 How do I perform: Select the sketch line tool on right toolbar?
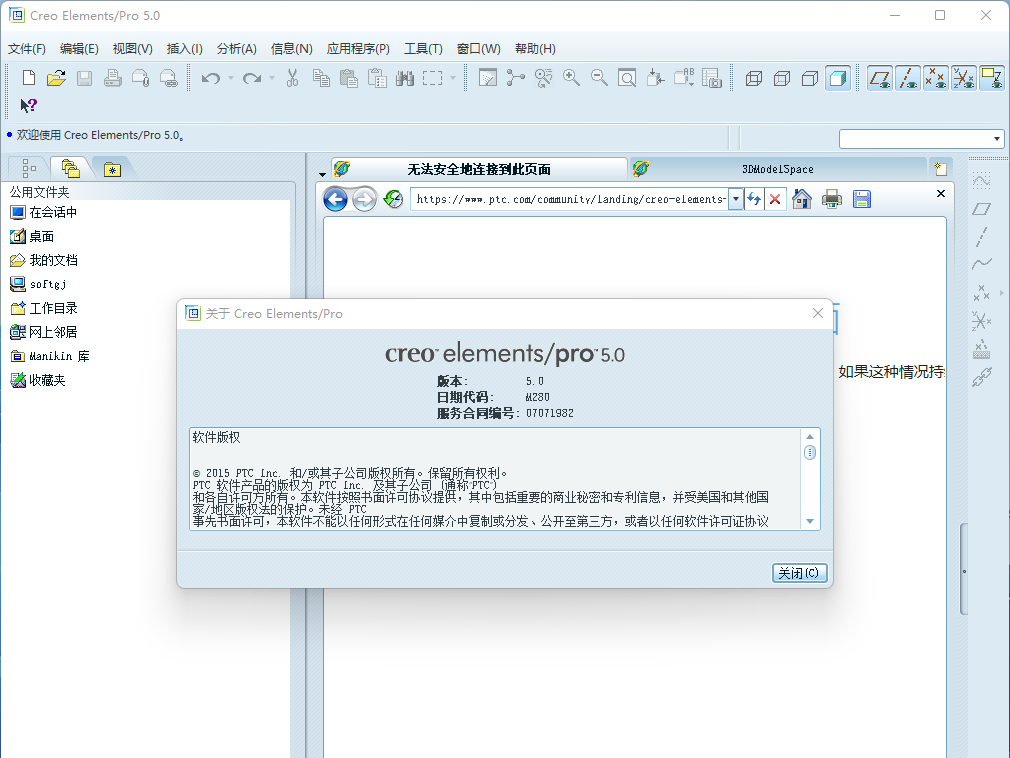pos(982,237)
